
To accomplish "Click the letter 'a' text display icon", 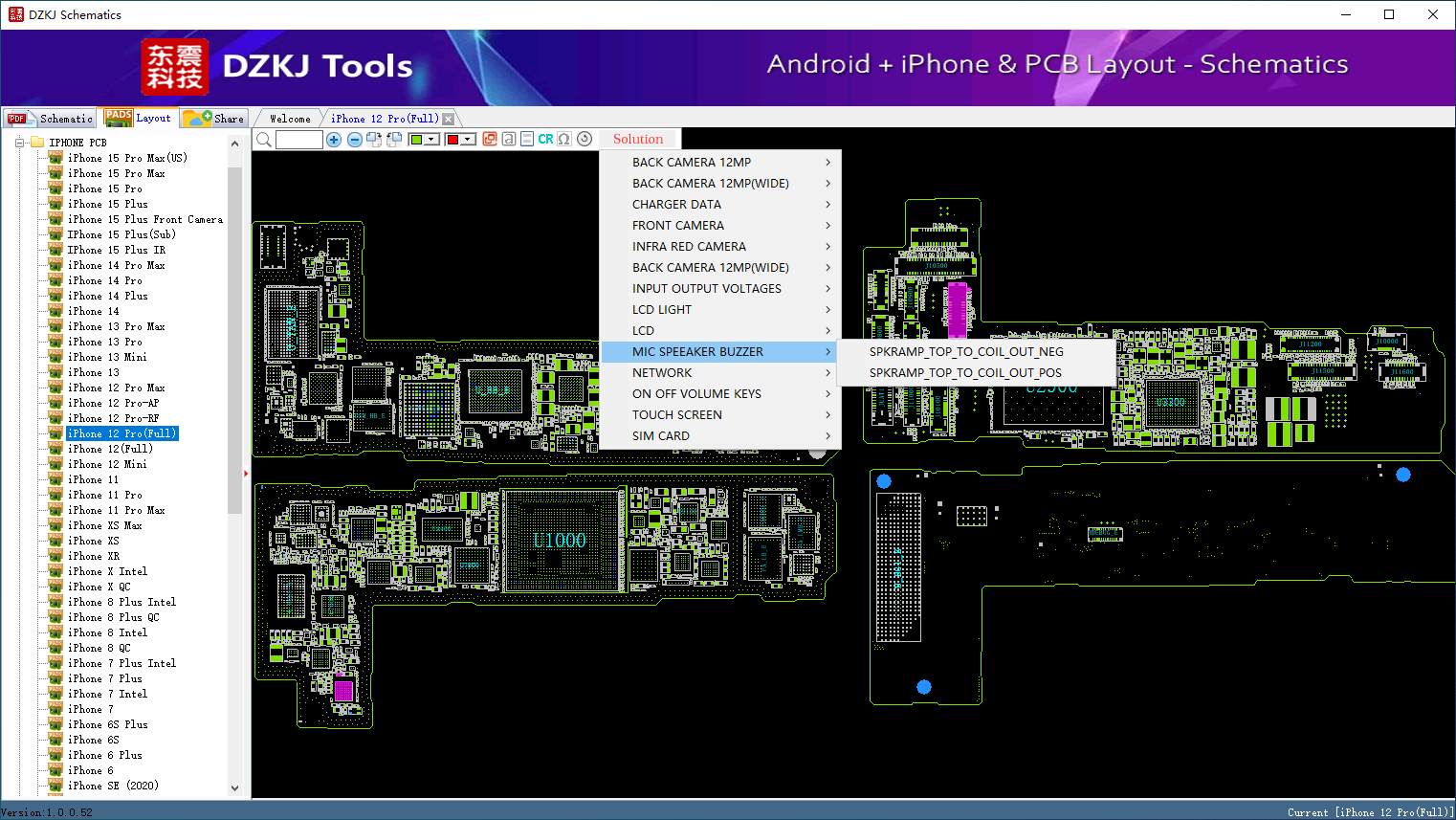I will (x=509, y=139).
